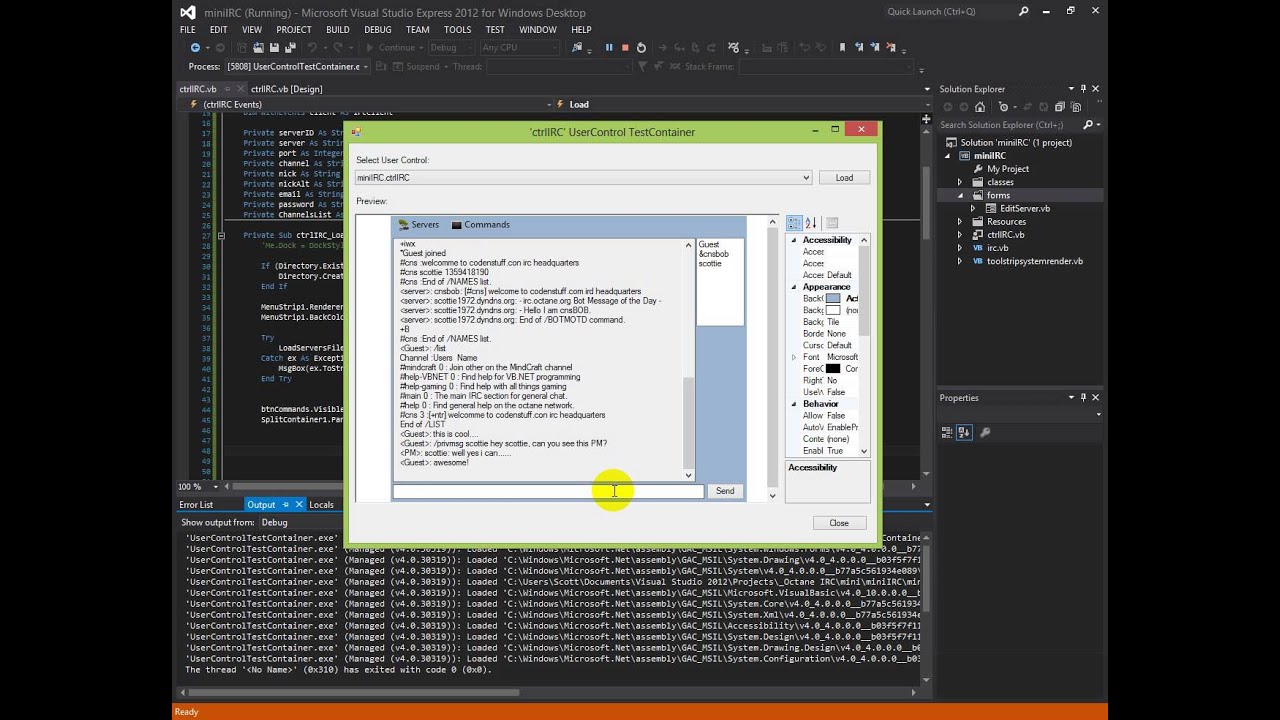The height and width of the screenshot is (720, 1280).
Task: Switch to ctrlIRC.vb [Design] tab
Action: click(286, 89)
